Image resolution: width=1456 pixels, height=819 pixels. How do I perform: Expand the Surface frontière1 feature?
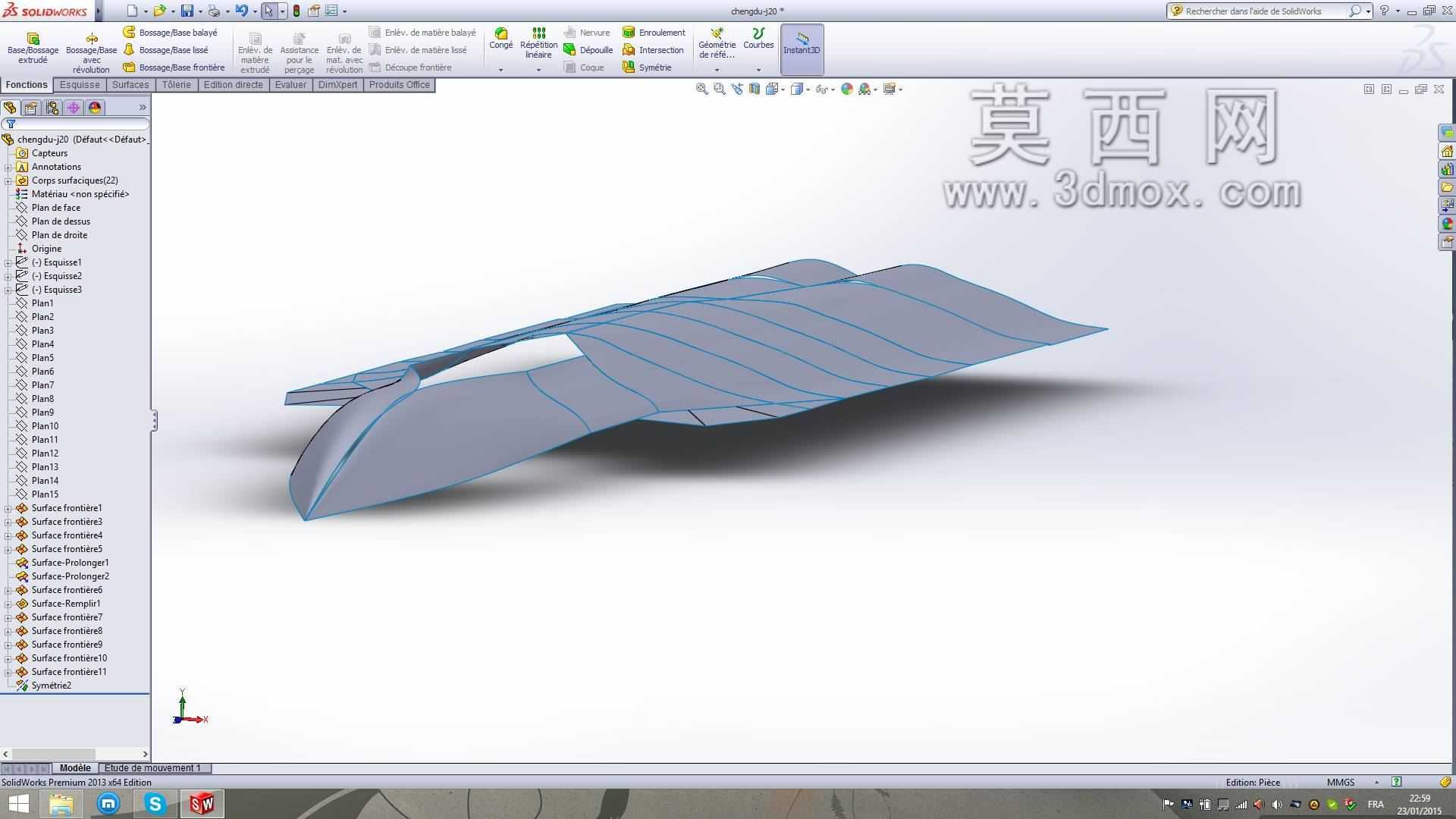click(x=8, y=508)
